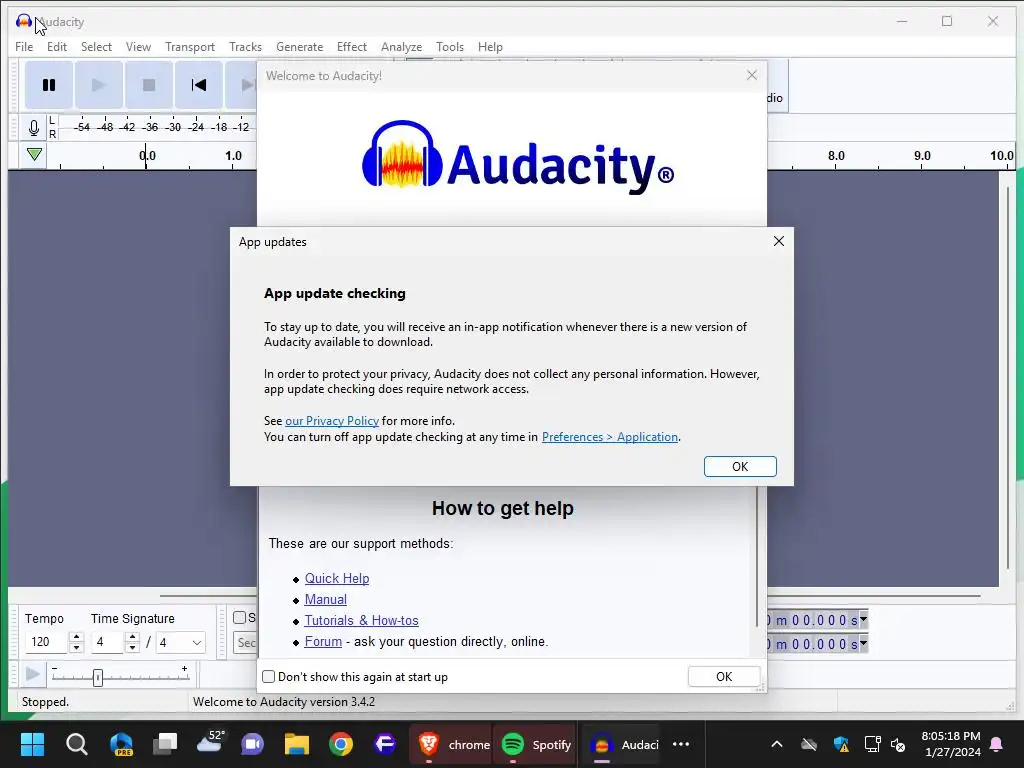Open the Tools menu
The image size is (1024, 768).
point(450,47)
